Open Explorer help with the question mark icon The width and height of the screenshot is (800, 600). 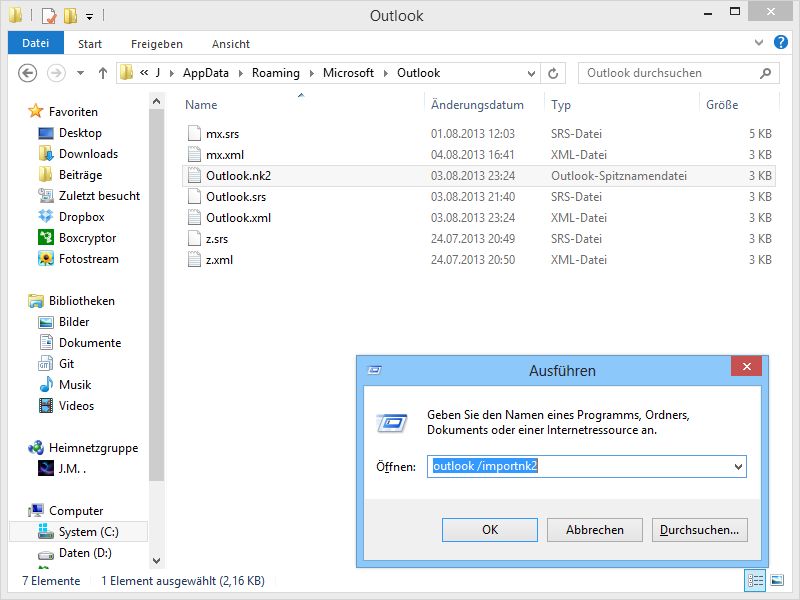(x=781, y=42)
